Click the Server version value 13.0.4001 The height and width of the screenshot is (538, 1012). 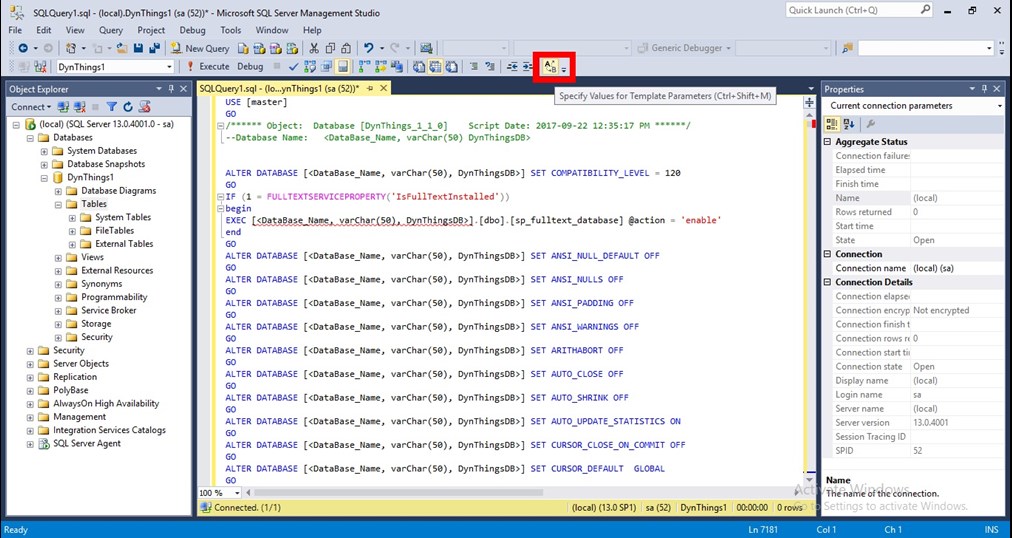coord(931,423)
